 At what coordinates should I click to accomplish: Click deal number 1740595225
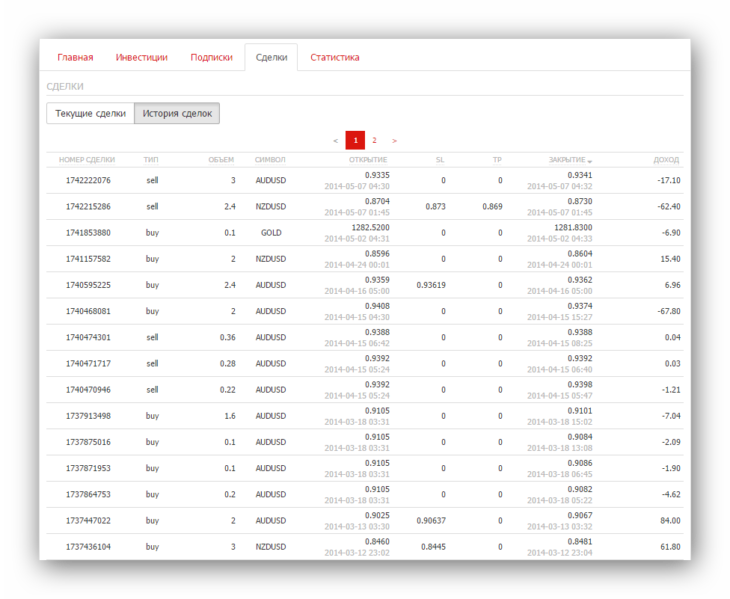88,285
